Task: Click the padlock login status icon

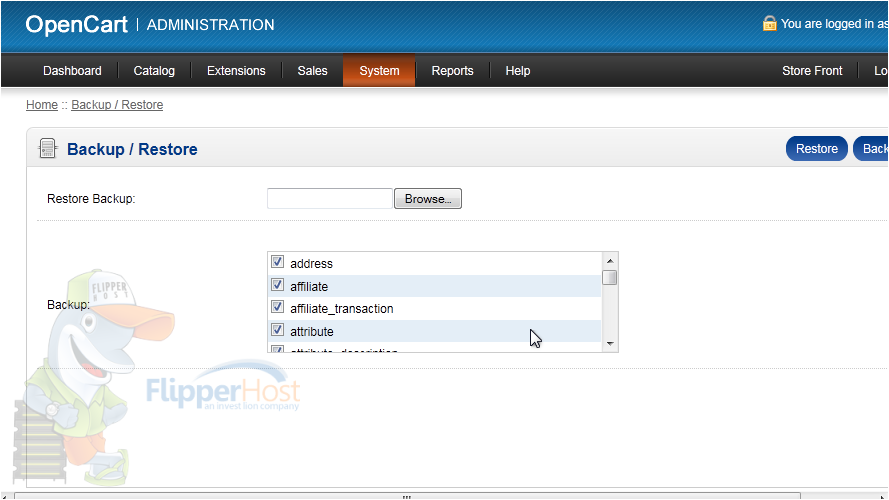Action: [769, 24]
